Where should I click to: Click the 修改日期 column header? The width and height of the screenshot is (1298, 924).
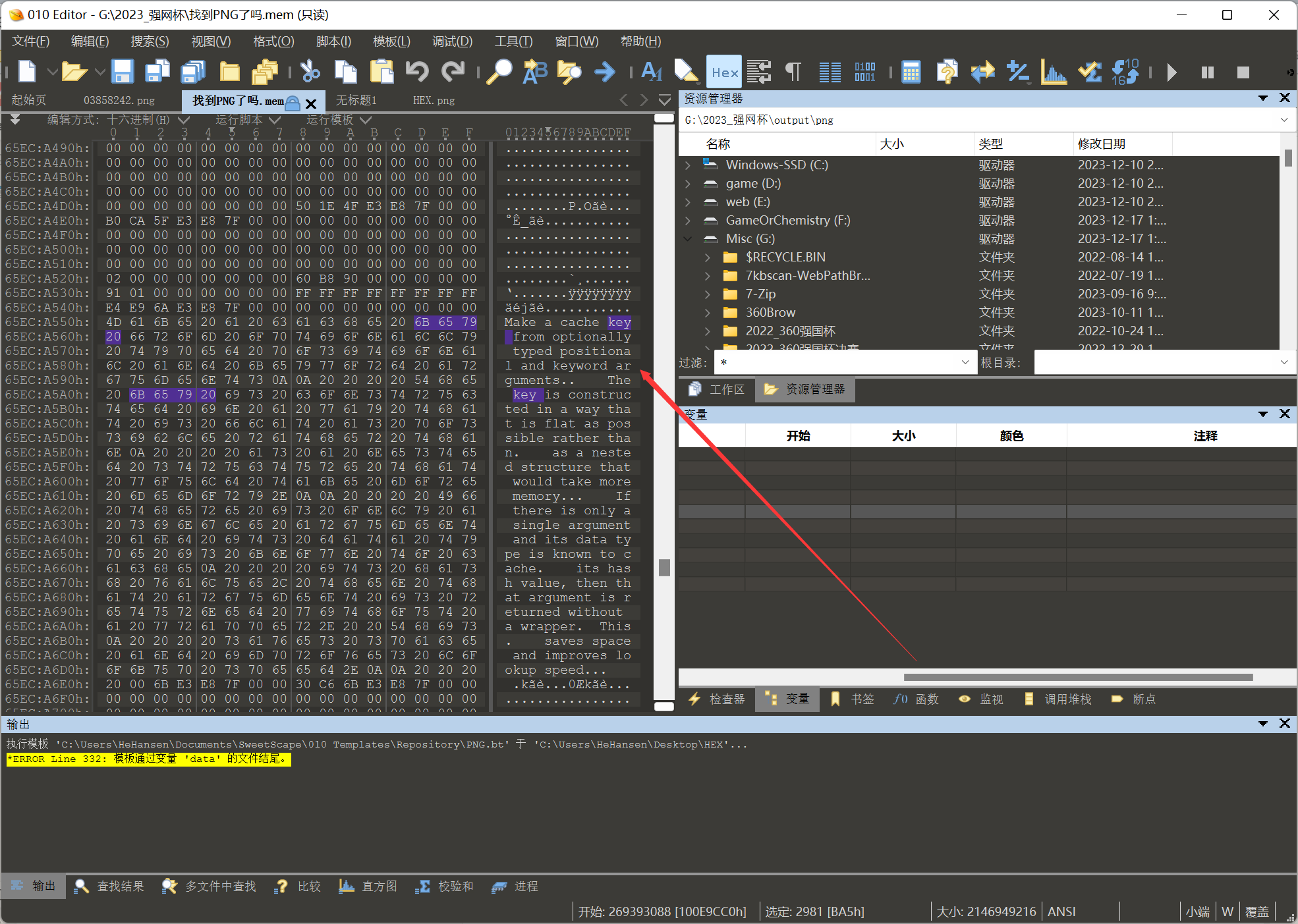(x=1123, y=144)
